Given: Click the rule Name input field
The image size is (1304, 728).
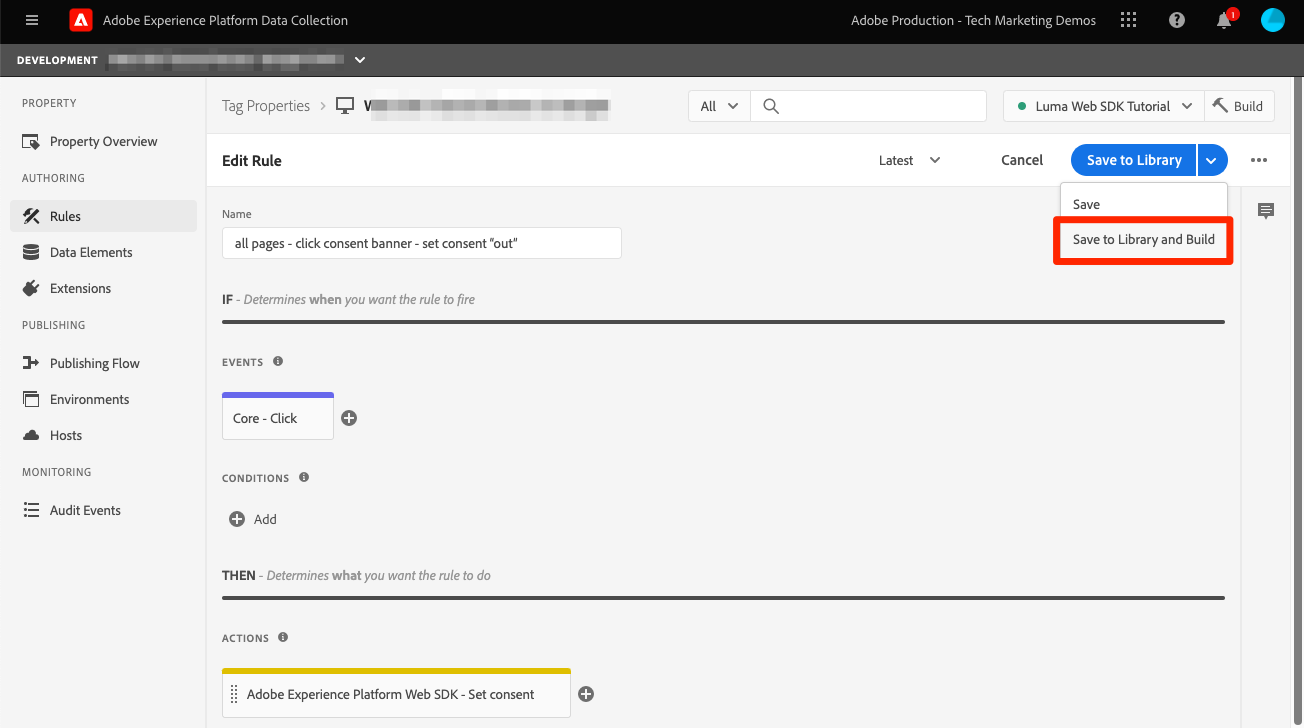Looking at the screenshot, I should pyautogui.click(x=422, y=243).
